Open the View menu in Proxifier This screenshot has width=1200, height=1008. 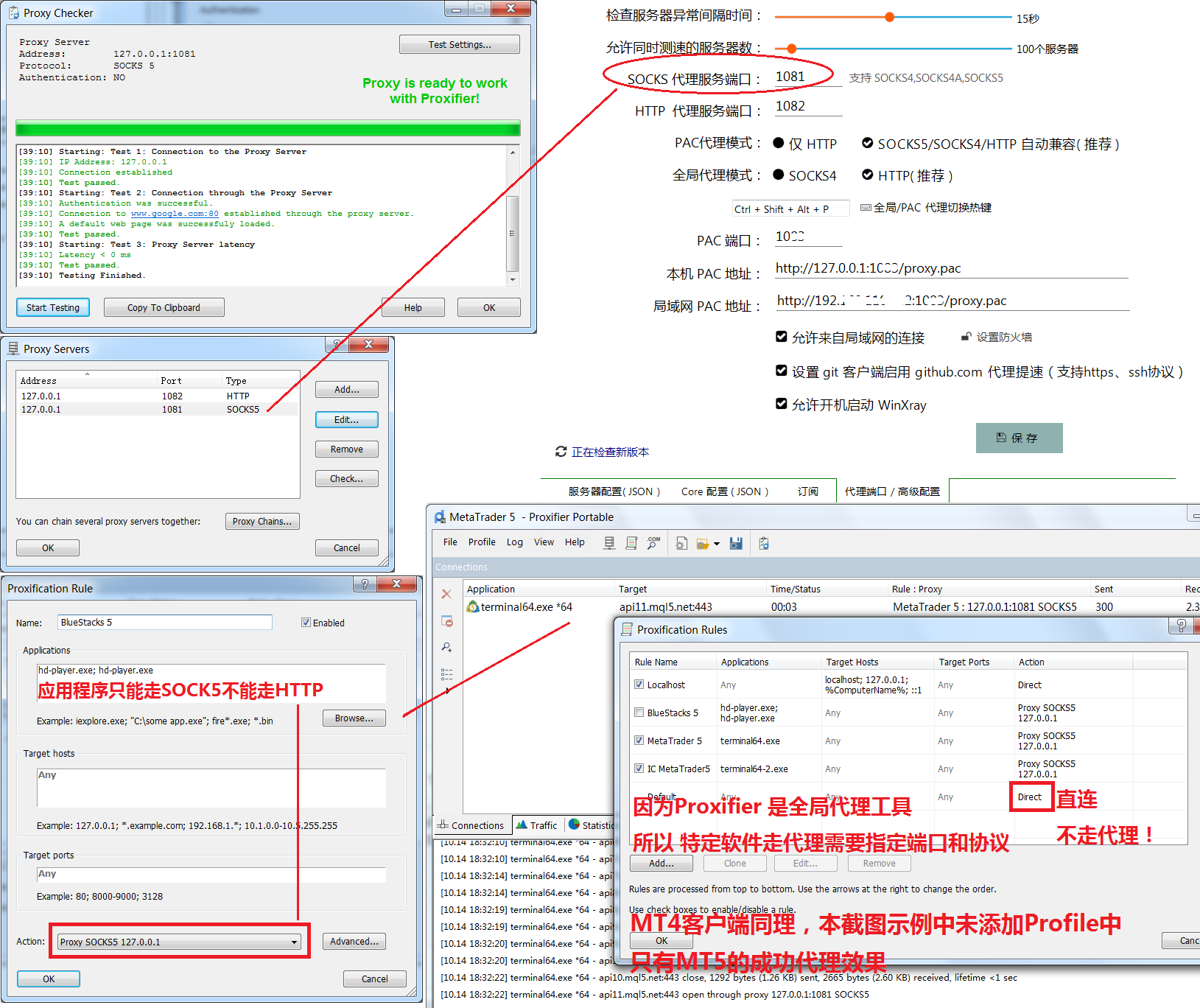point(544,542)
